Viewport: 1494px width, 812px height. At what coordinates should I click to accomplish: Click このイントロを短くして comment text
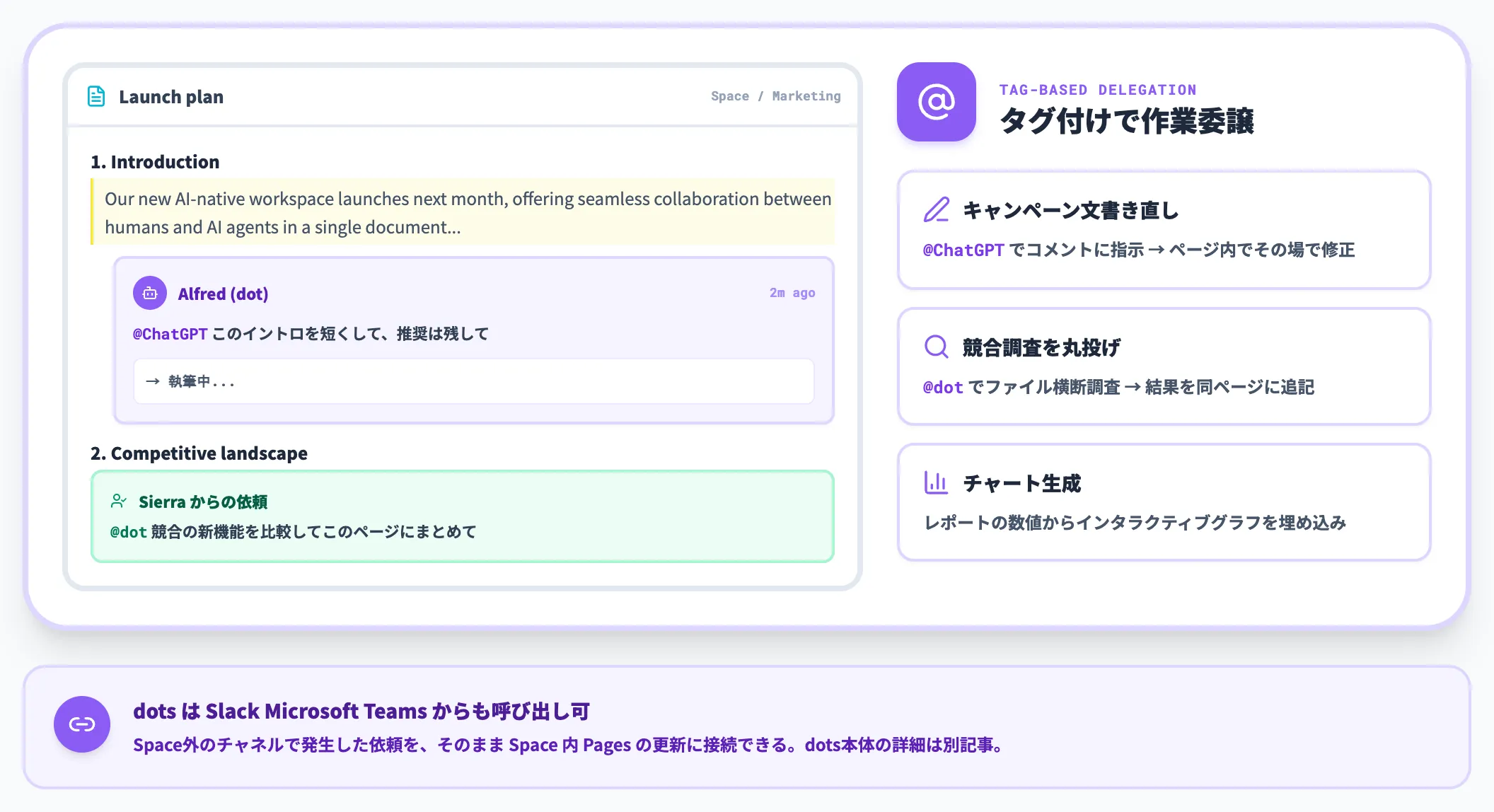[350, 334]
